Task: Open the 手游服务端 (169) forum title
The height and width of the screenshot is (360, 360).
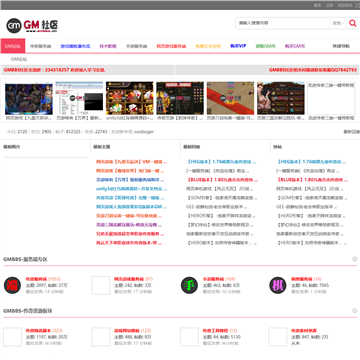Action: click(213, 279)
